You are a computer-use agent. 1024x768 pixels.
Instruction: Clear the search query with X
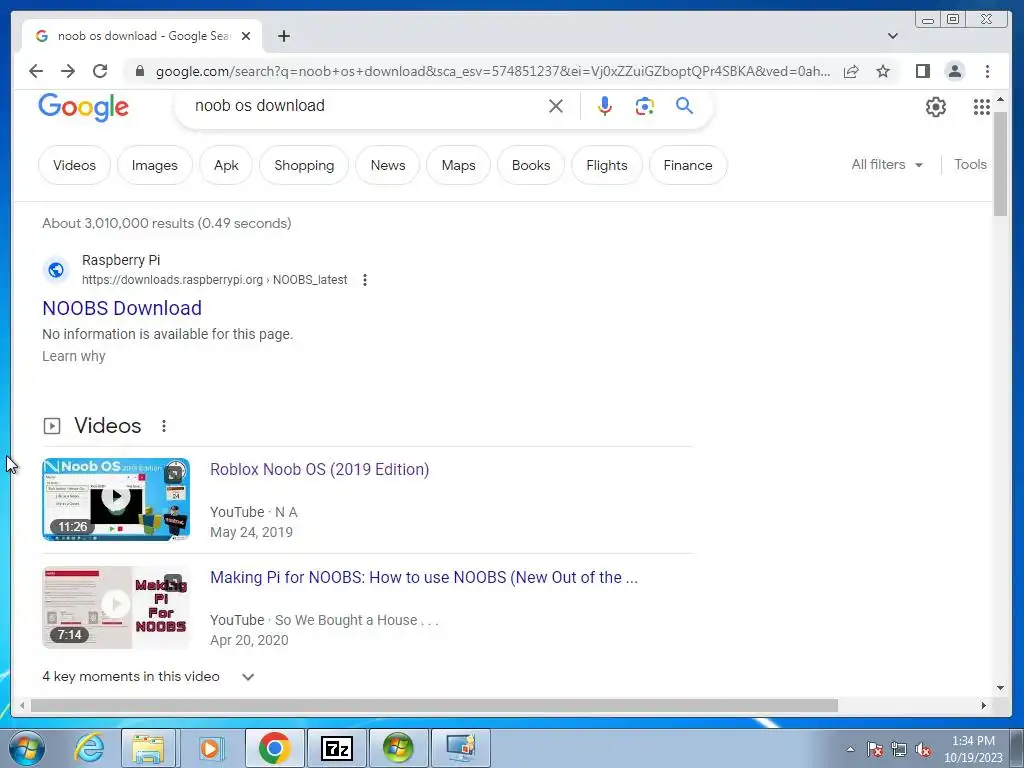556,106
